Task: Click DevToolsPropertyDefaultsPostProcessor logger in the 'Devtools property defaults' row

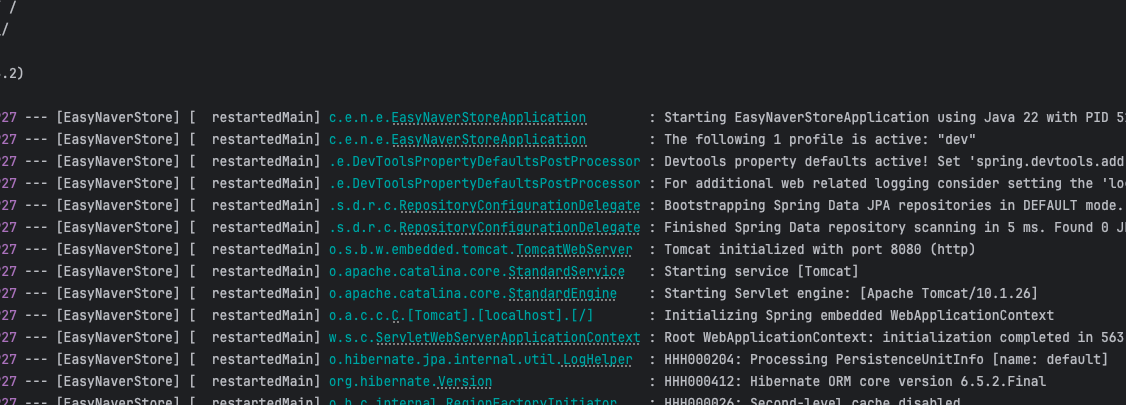Action: point(485,162)
